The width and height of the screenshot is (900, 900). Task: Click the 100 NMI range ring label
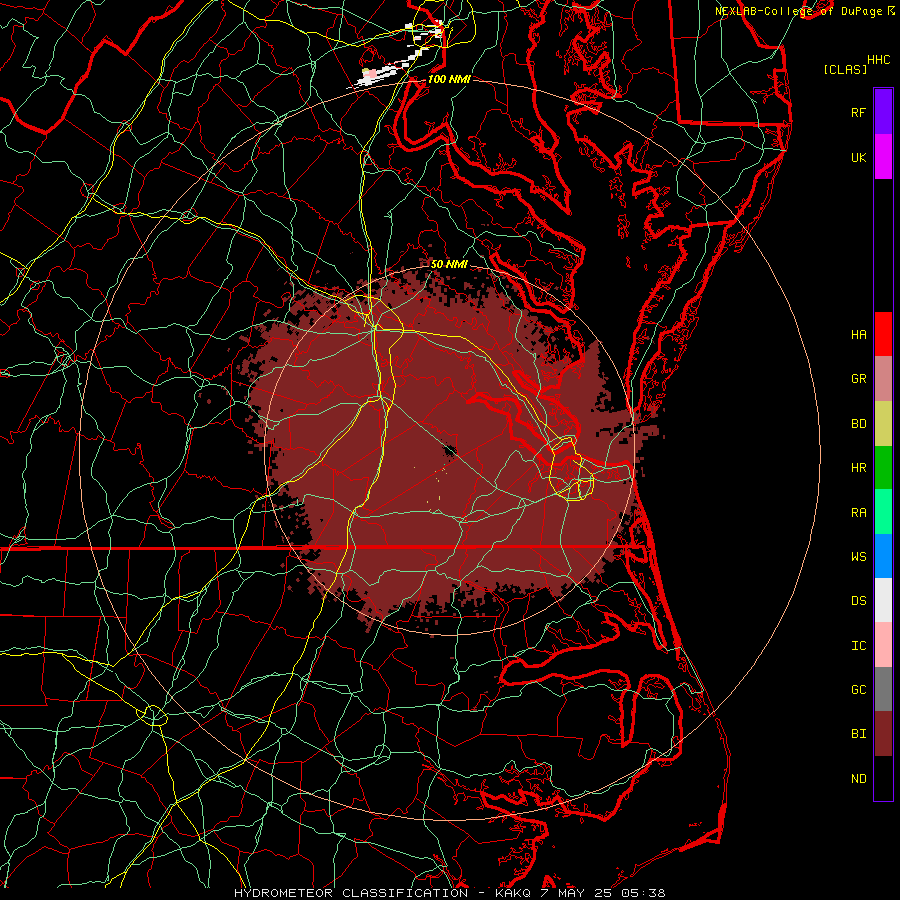pos(449,79)
